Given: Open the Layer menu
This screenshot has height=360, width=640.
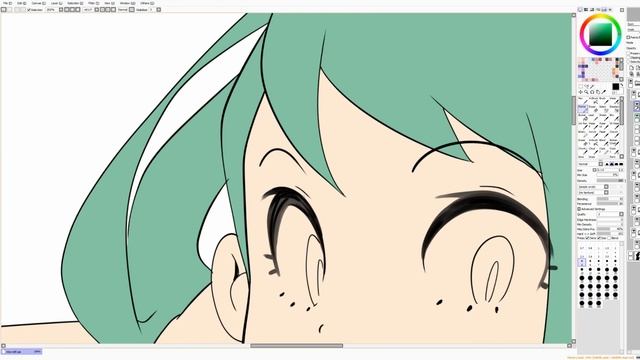Looking at the screenshot, I should click(57, 3).
